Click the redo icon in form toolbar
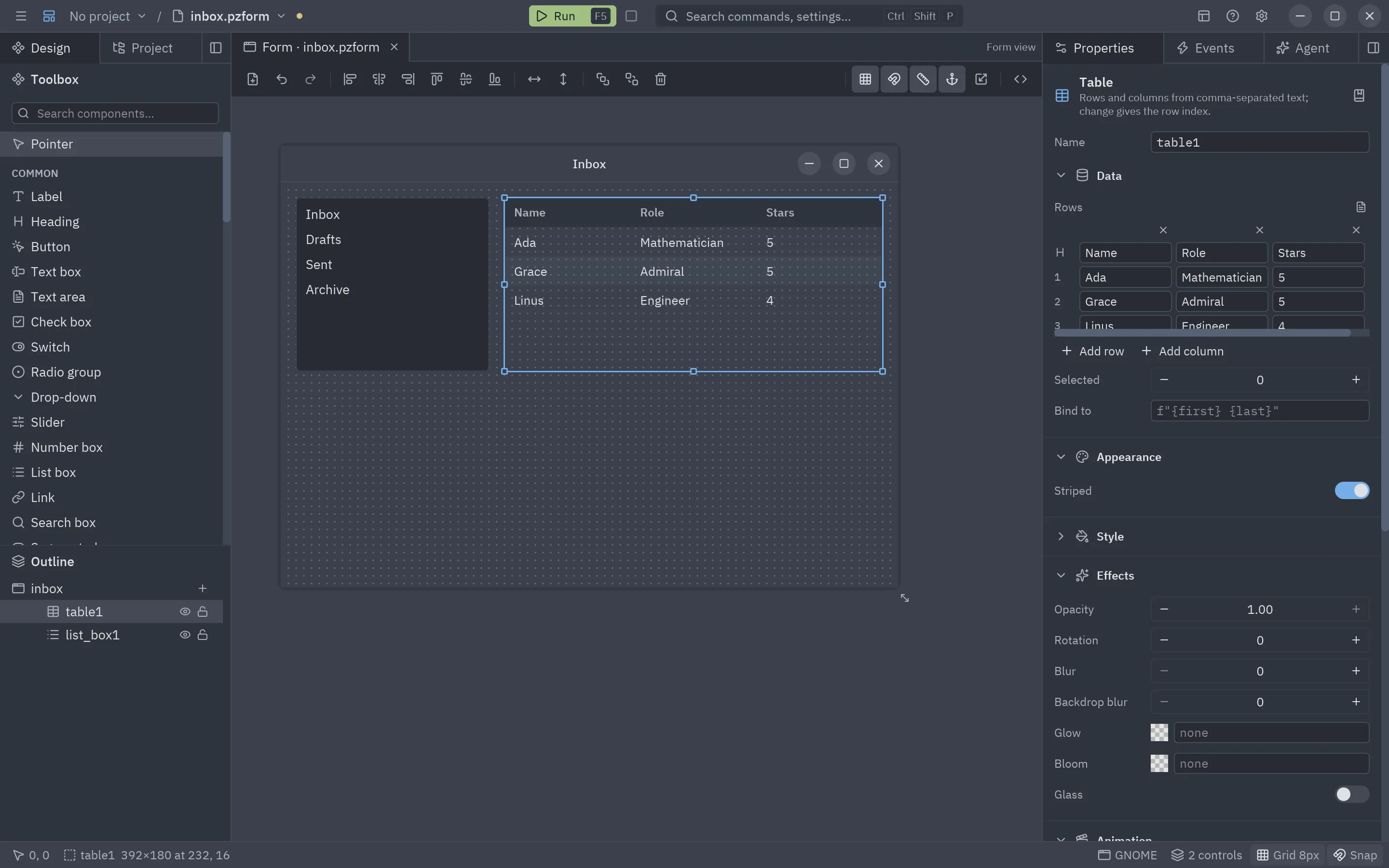1389x868 pixels. (x=311, y=79)
